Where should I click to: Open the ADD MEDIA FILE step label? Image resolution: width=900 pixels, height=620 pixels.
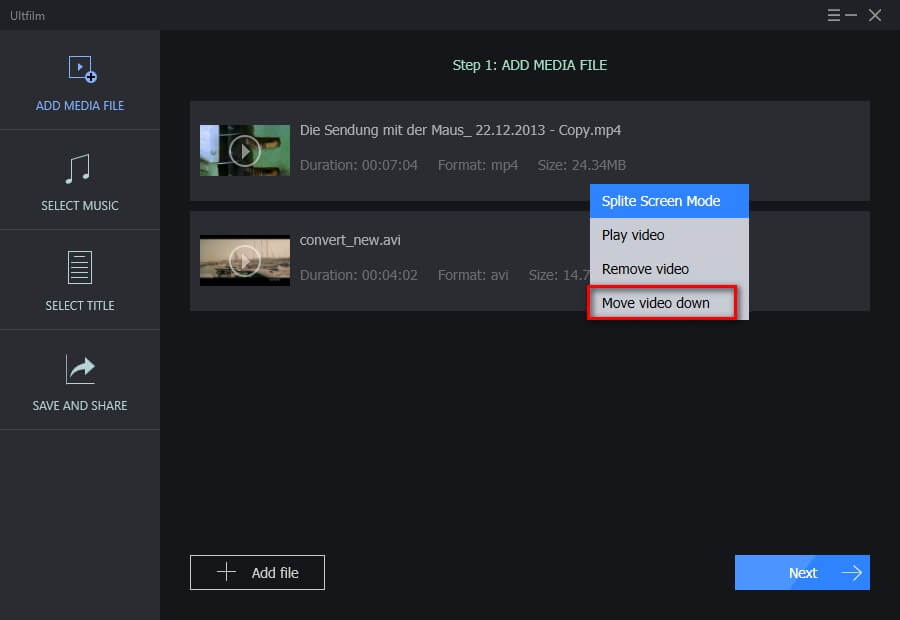[80, 106]
